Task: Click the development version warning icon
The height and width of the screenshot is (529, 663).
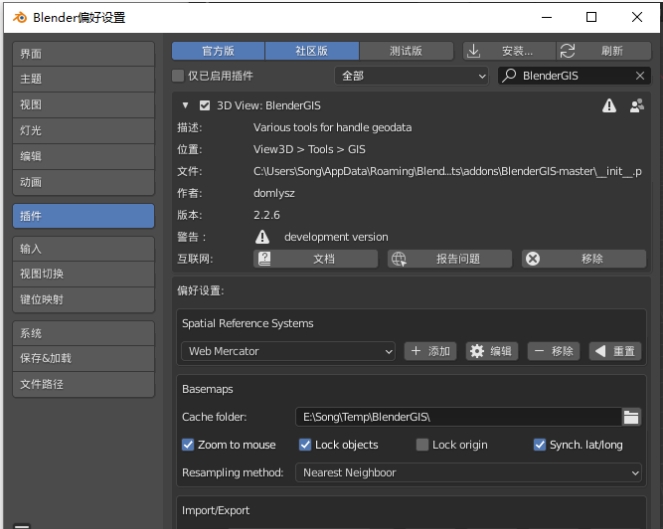Action: [262, 237]
